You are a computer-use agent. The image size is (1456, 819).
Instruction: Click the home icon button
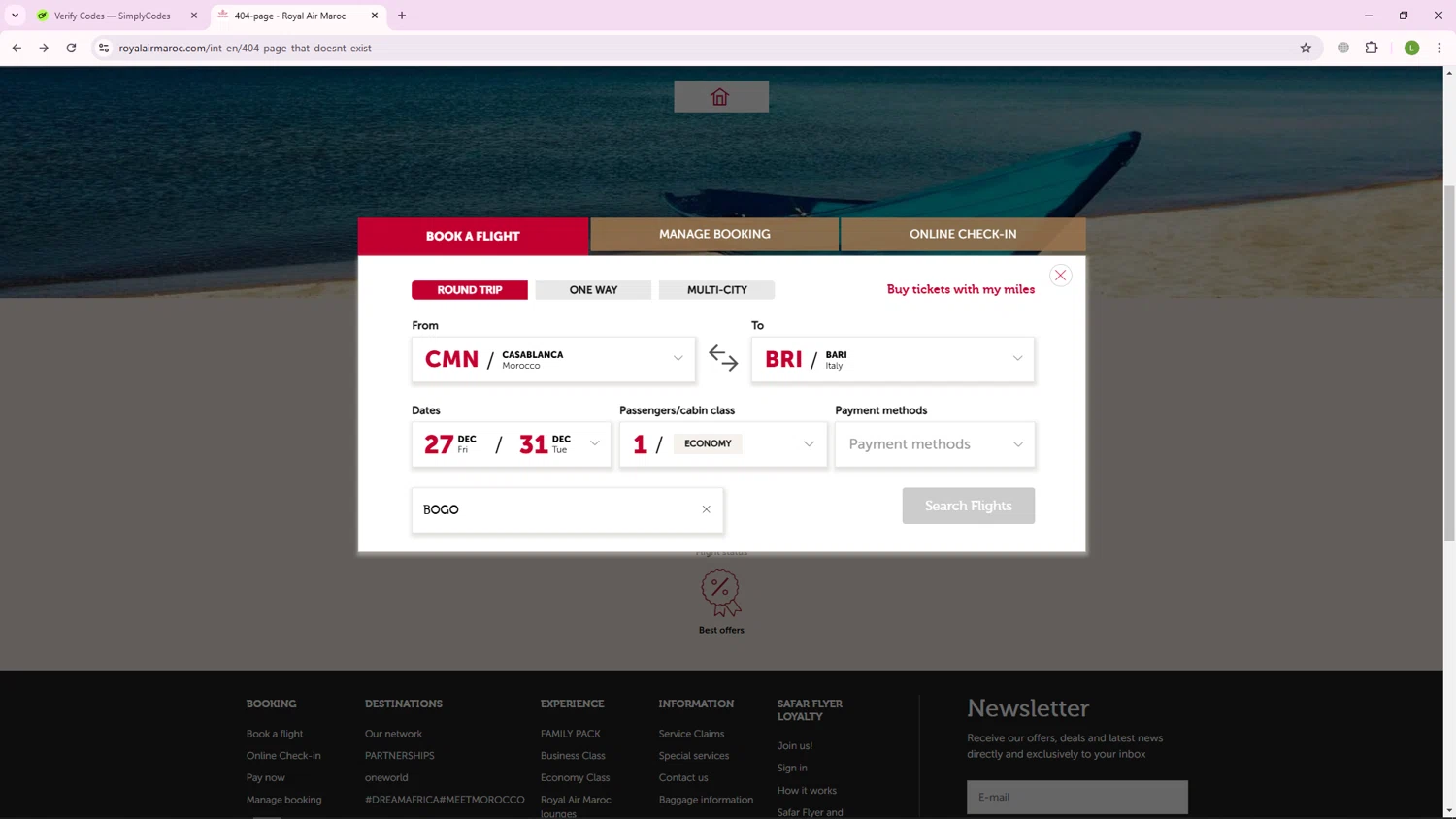coord(720,96)
